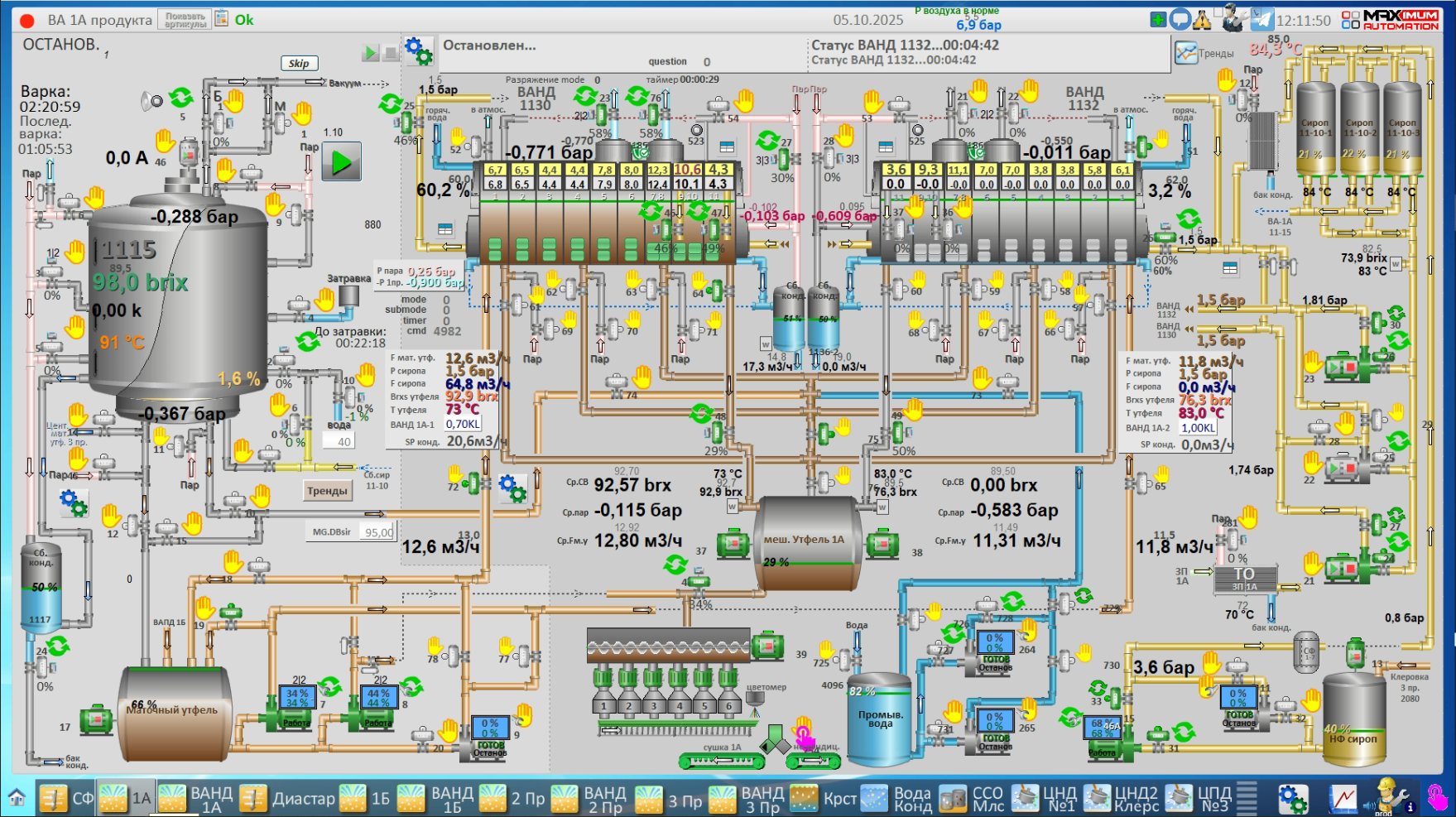Image resolution: width=1456 pixels, height=817 pixels.
Task: Toggle the green auto arrows next to the horn
Action: coord(180,99)
